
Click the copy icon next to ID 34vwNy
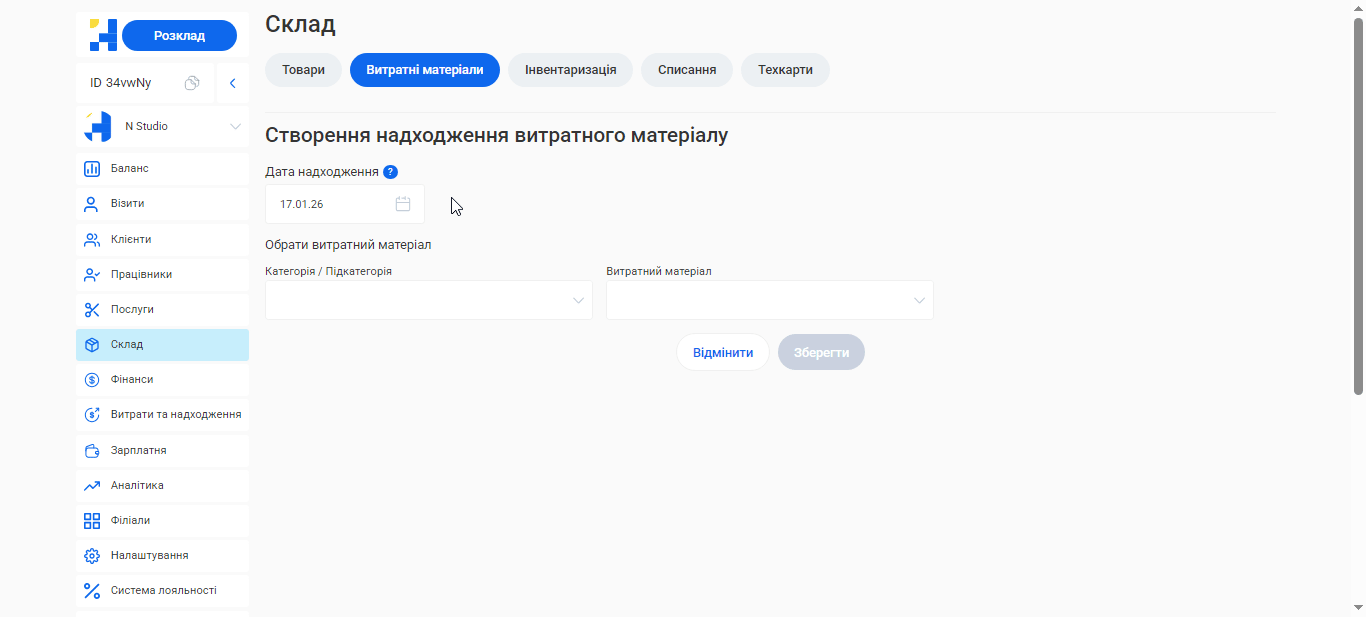(x=192, y=83)
